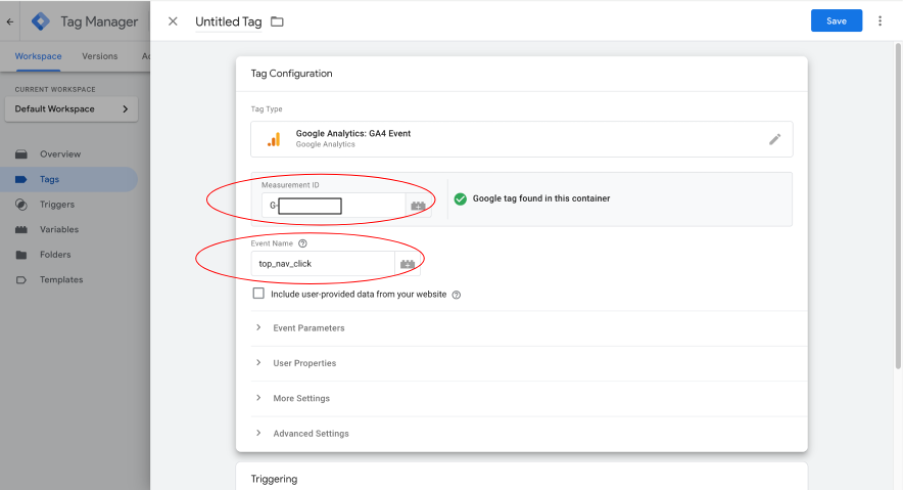Screen dimensions: 904x490
Task: Click the Overview sidebar icon
Action: (21, 154)
